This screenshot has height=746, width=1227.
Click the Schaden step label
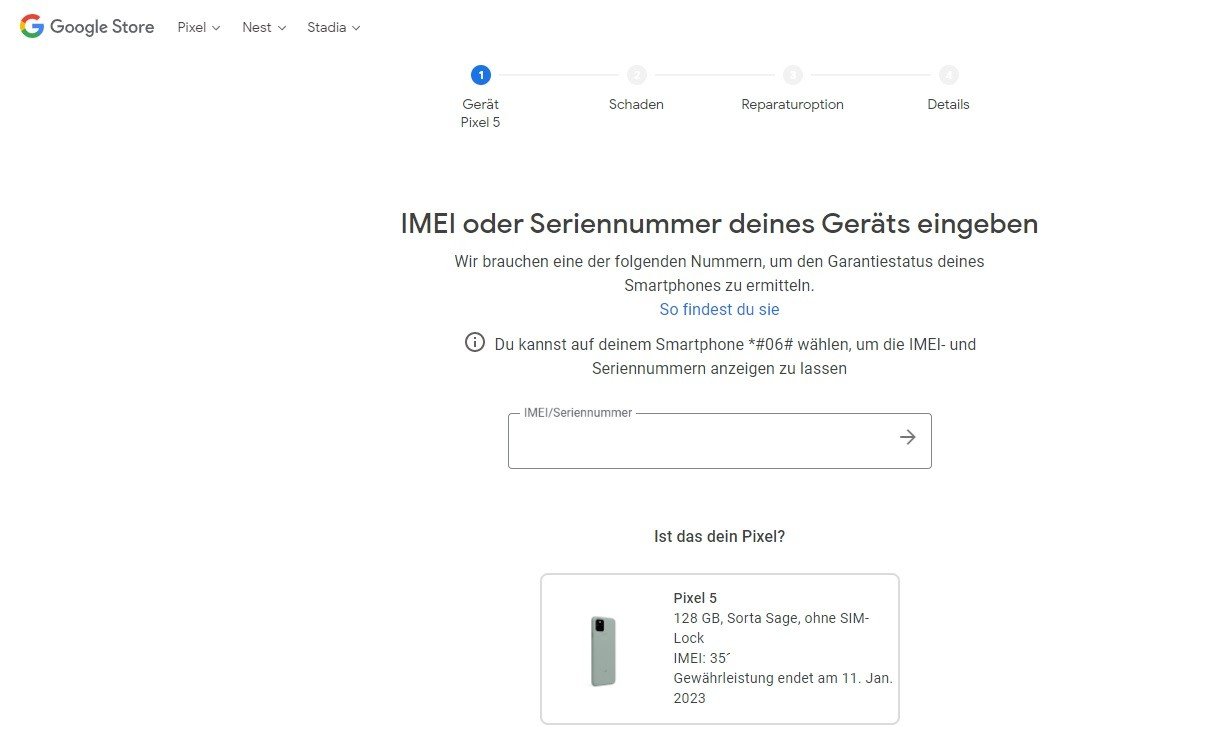point(636,104)
